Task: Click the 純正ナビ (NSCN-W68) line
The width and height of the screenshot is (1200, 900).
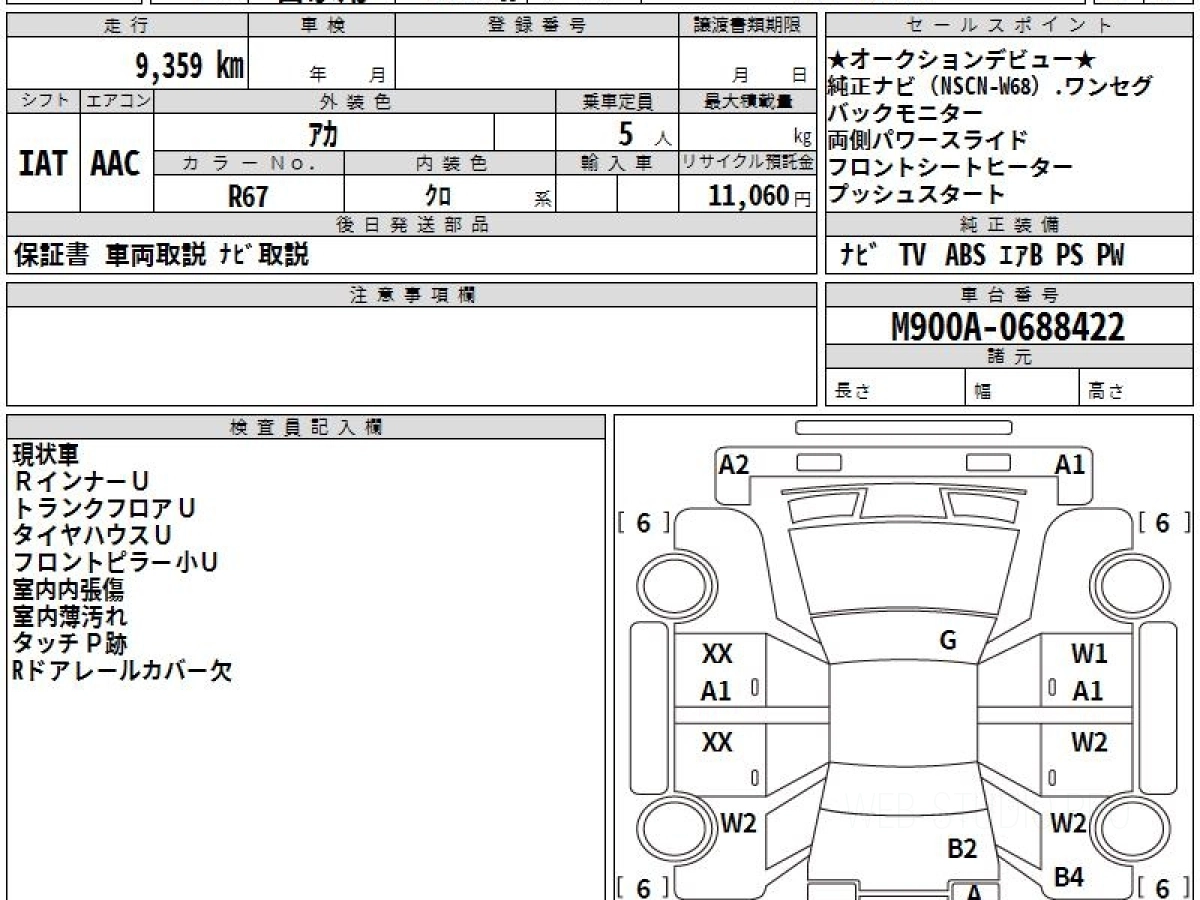Action: (x=990, y=86)
